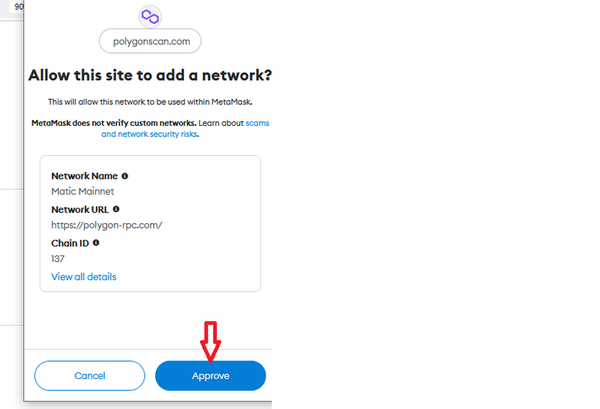600x409 pixels.
Task: Click the Network Name label
Action: pyautogui.click(x=85, y=176)
